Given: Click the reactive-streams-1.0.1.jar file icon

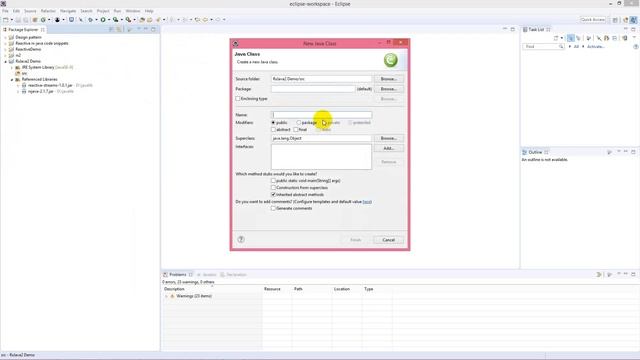Looking at the screenshot, I should (24, 85).
